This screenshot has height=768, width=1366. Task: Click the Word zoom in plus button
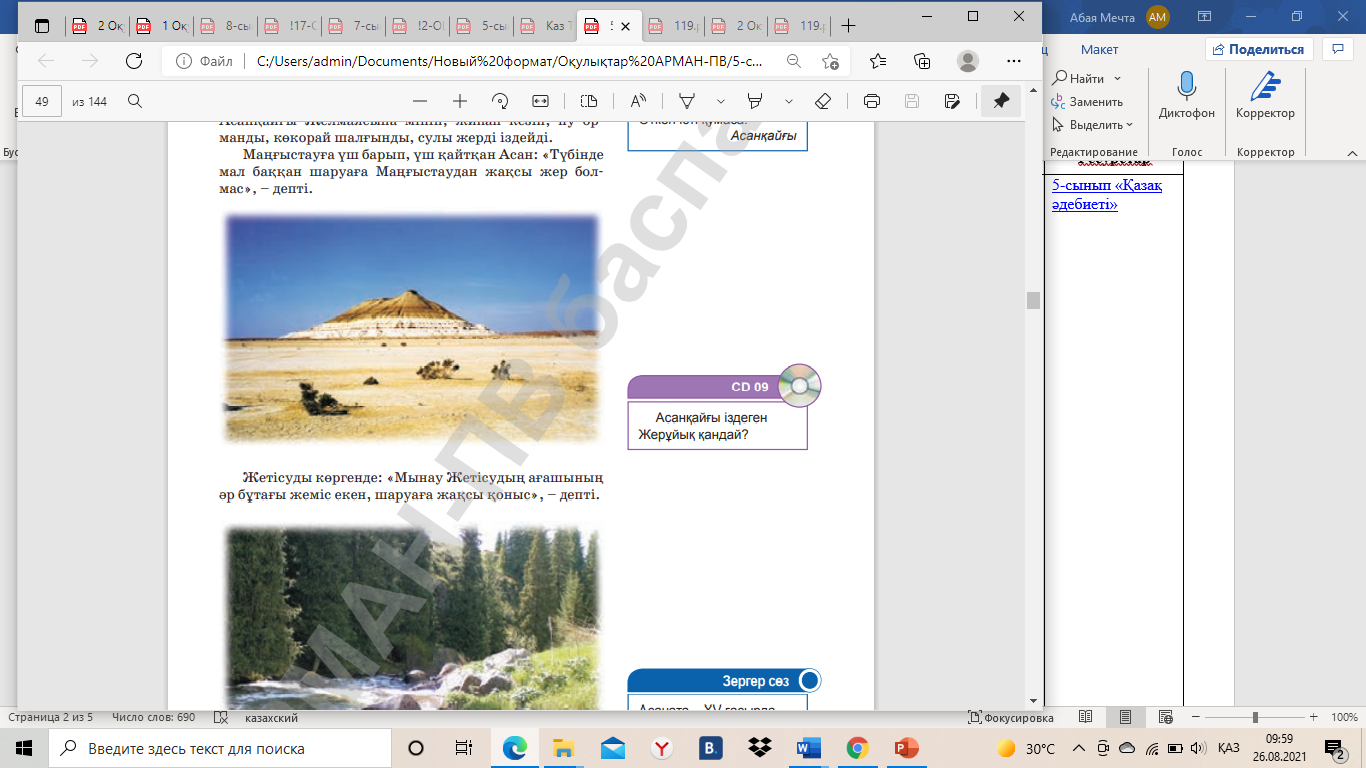[x=1312, y=718]
